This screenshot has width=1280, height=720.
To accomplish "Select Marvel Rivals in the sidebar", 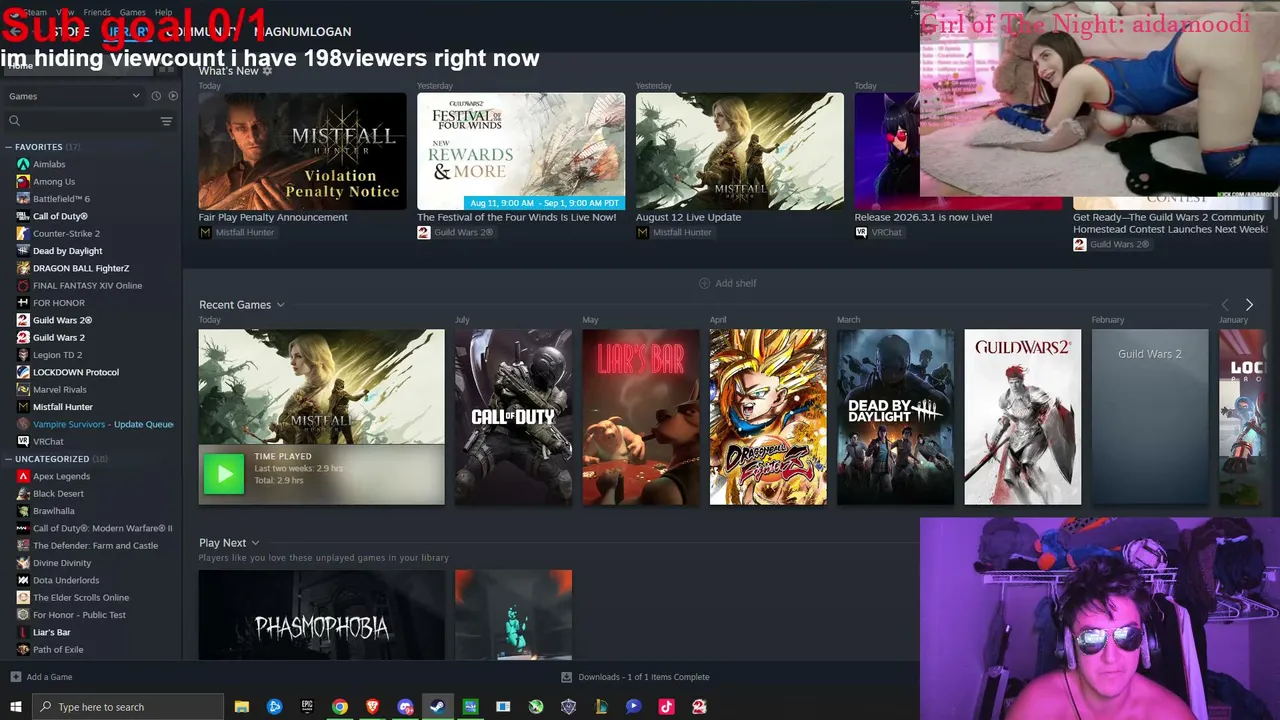I will 60,390.
